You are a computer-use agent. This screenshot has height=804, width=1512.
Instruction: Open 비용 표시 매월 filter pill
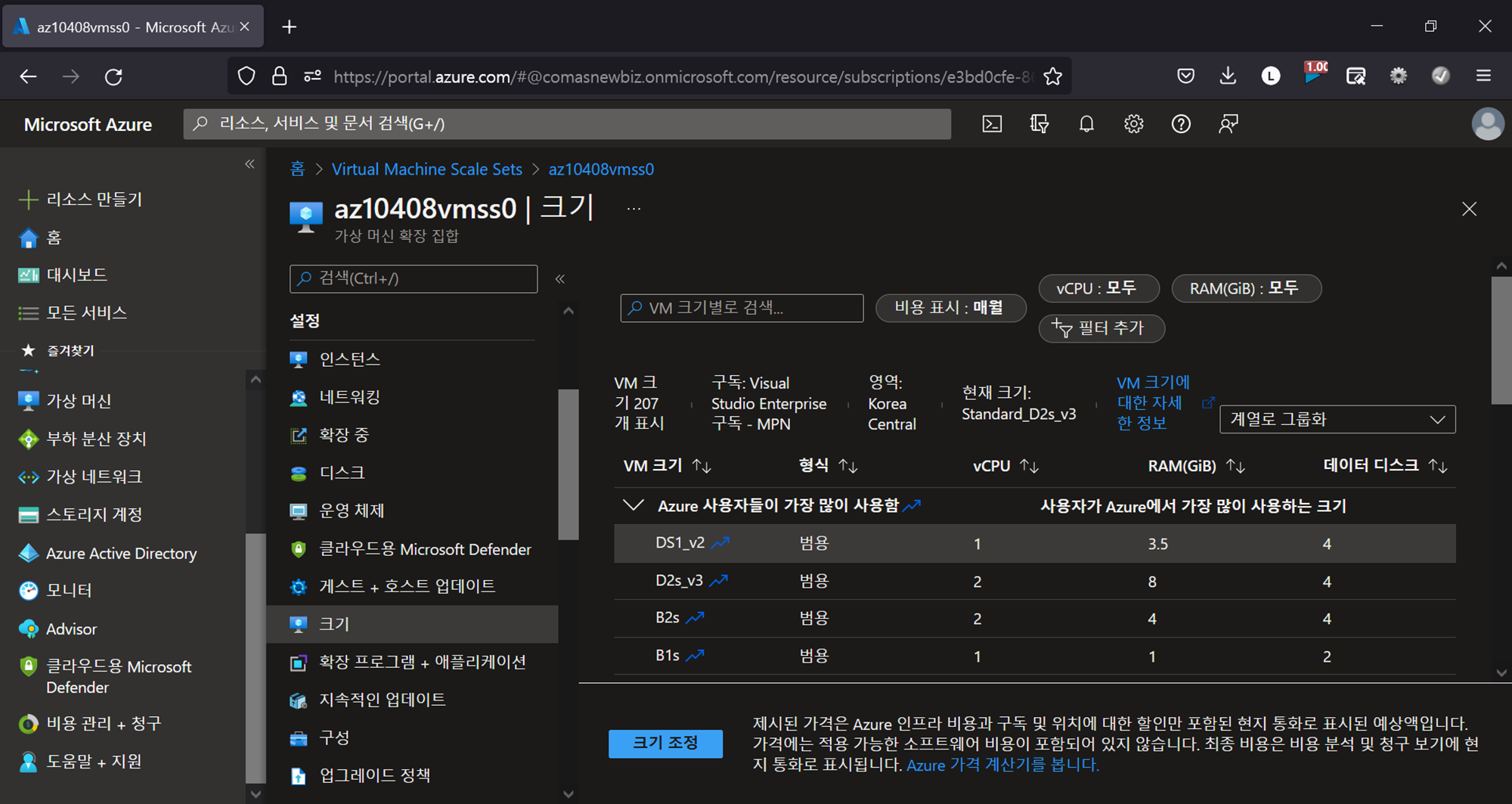[950, 308]
